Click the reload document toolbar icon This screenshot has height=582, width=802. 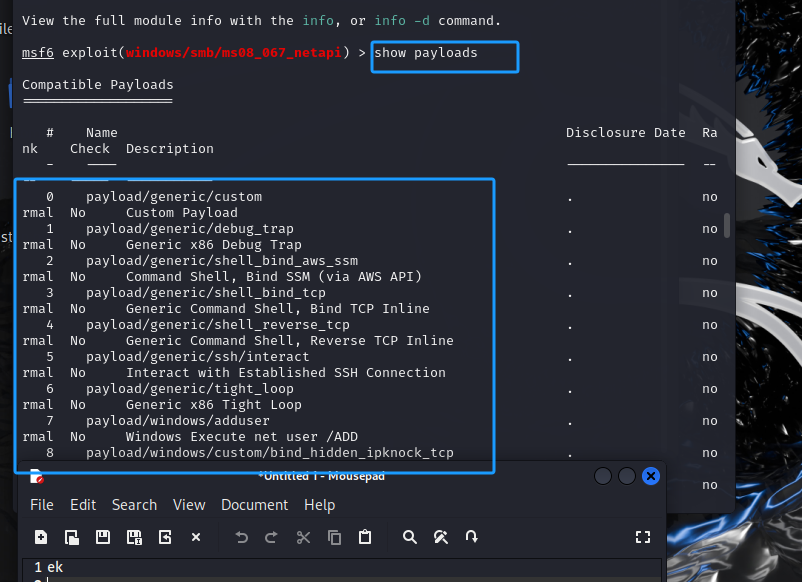(165, 537)
